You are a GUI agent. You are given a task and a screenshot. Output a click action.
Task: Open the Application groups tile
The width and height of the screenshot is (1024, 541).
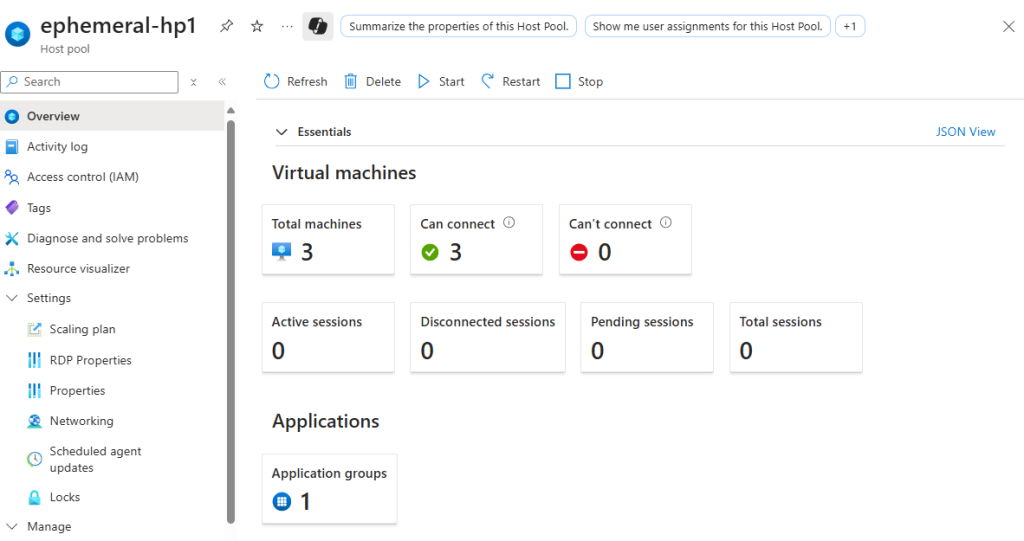(x=330, y=489)
